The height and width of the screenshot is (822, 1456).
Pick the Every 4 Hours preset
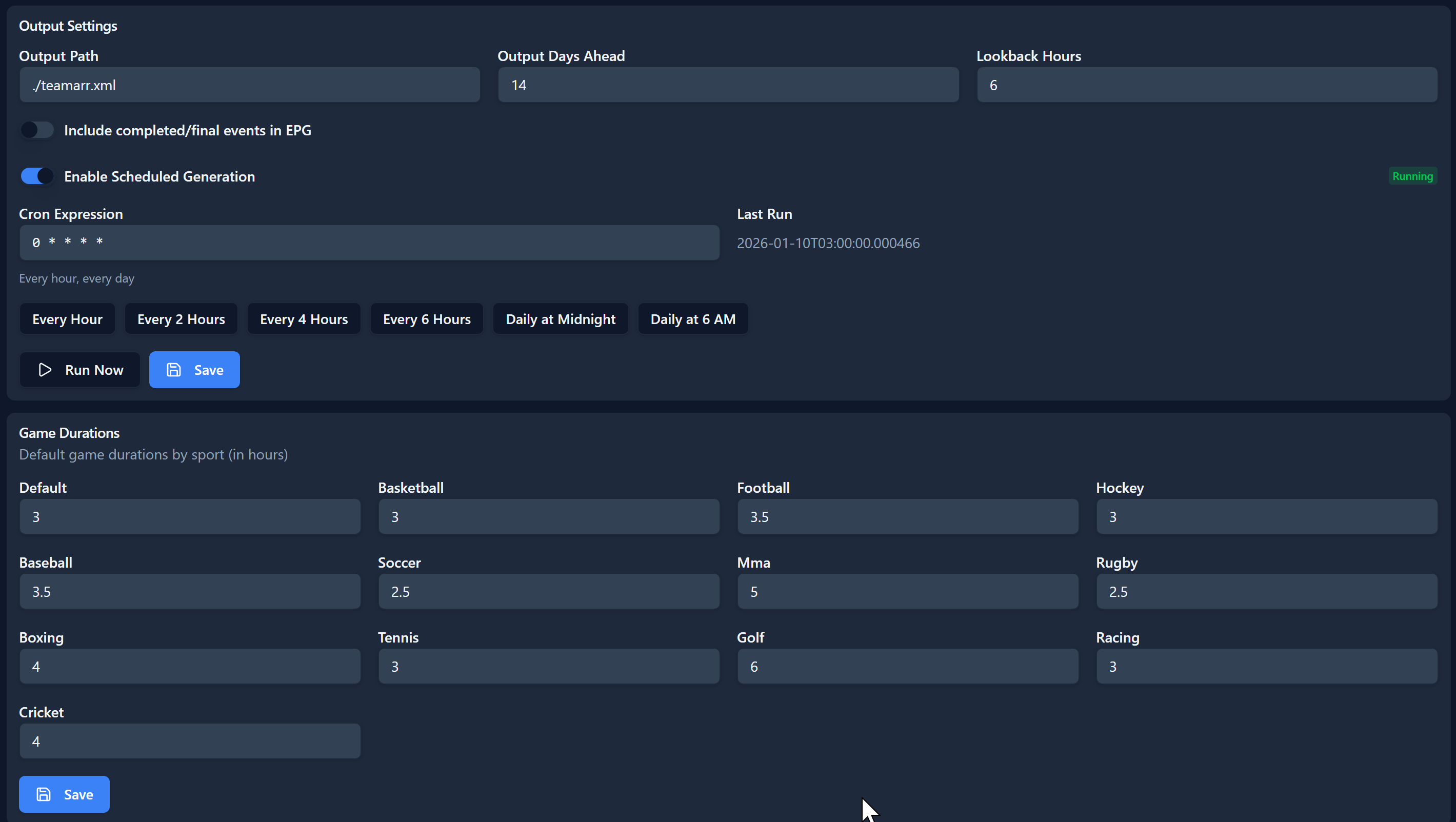[x=304, y=319]
